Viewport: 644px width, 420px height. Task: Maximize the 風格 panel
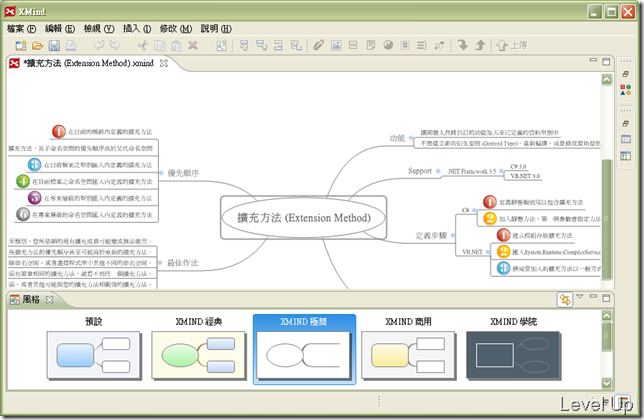606,298
